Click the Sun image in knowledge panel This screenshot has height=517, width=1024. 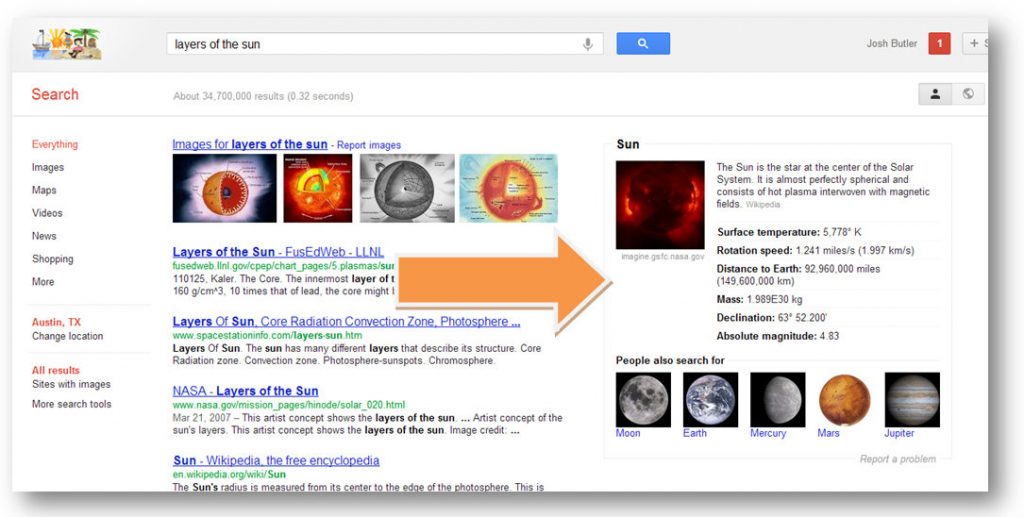click(x=660, y=205)
